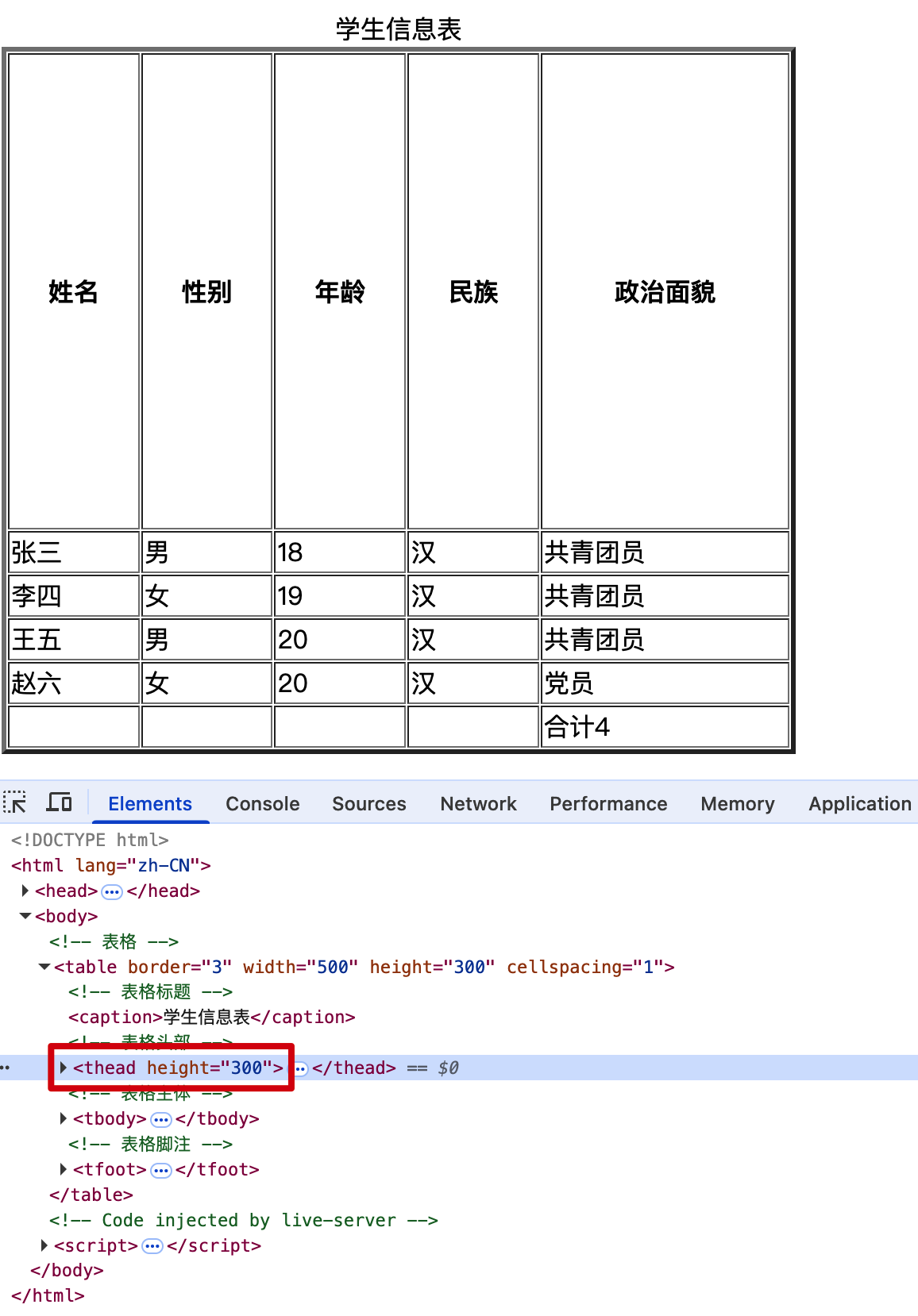This screenshot has height=1316, width=918.
Task: Click the ellipsis inside the tbody tag
Action: tap(161, 1119)
